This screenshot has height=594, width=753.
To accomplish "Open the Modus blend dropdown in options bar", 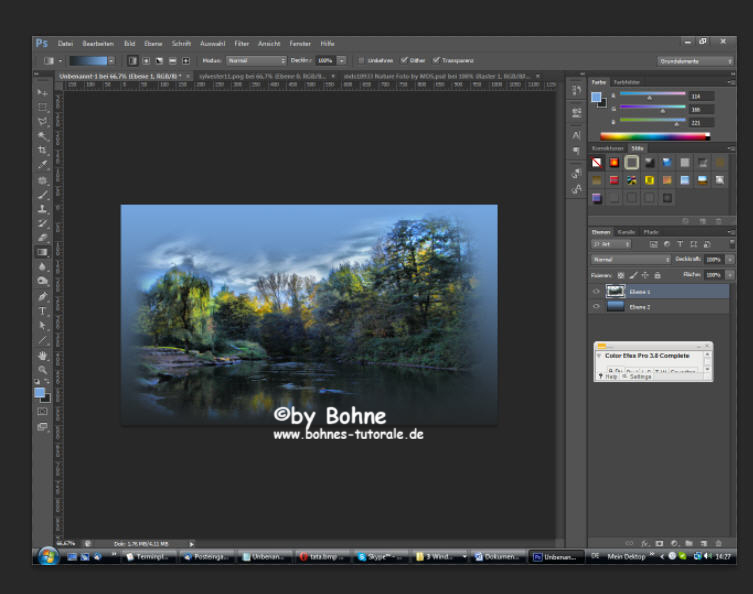I will 255,60.
